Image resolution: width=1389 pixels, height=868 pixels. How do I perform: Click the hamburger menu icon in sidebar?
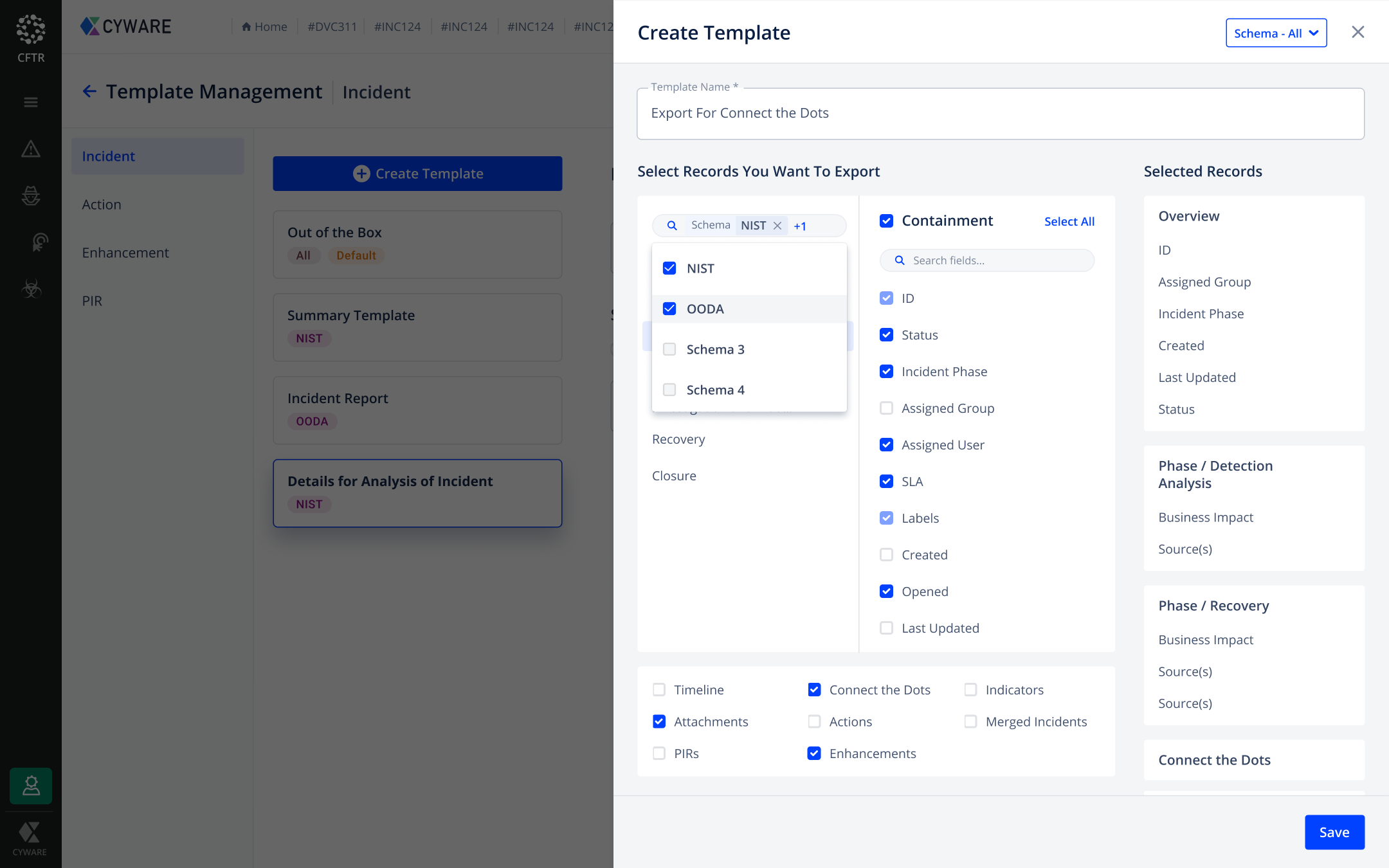31,102
